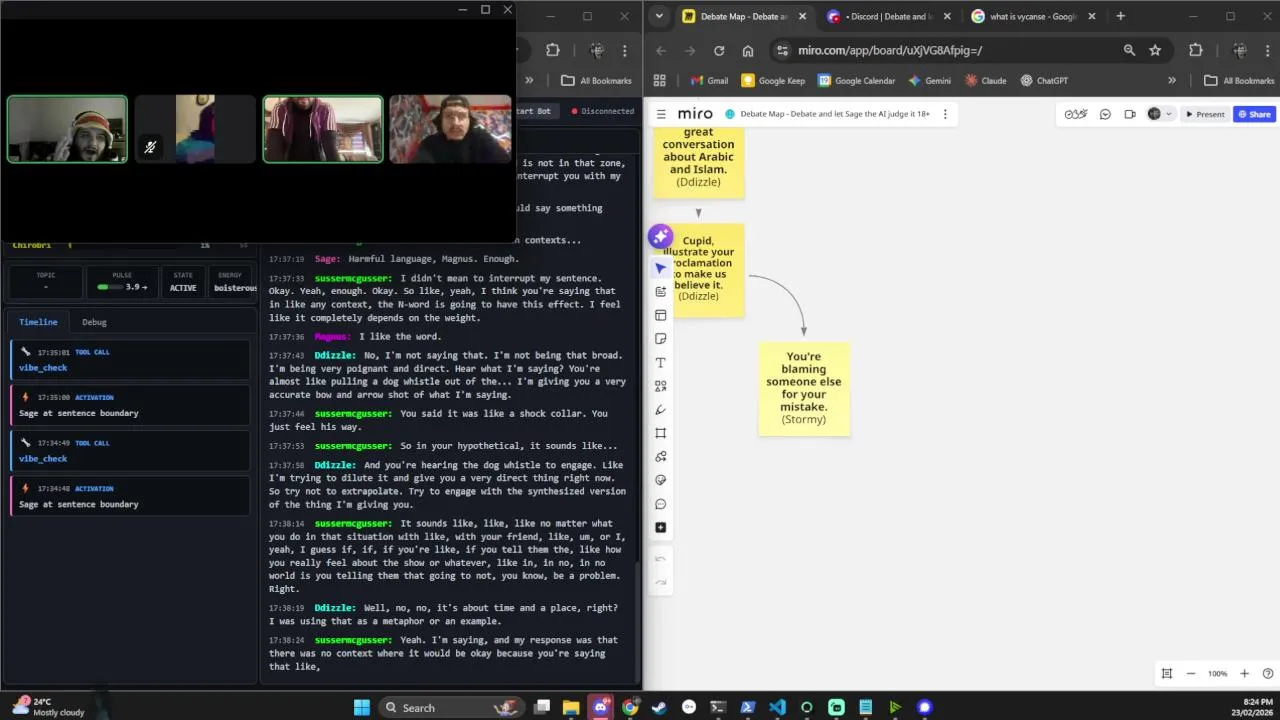Open the AI doc creation tool in Miro toolbar
The height and width of the screenshot is (720, 1280).
coord(660,292)
